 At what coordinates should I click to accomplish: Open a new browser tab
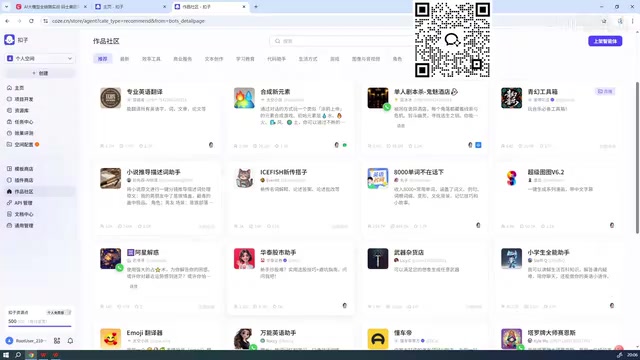coord(256,7)
